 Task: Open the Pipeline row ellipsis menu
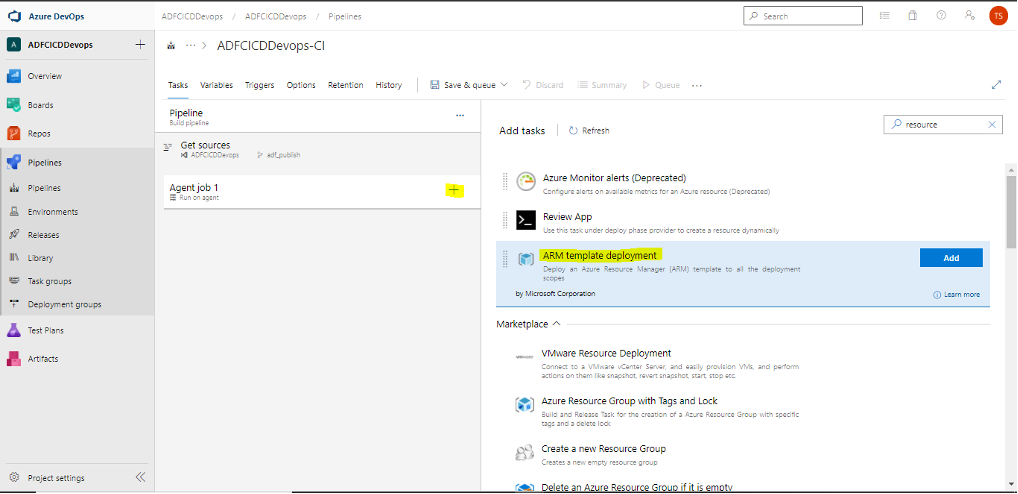(460, 116)
